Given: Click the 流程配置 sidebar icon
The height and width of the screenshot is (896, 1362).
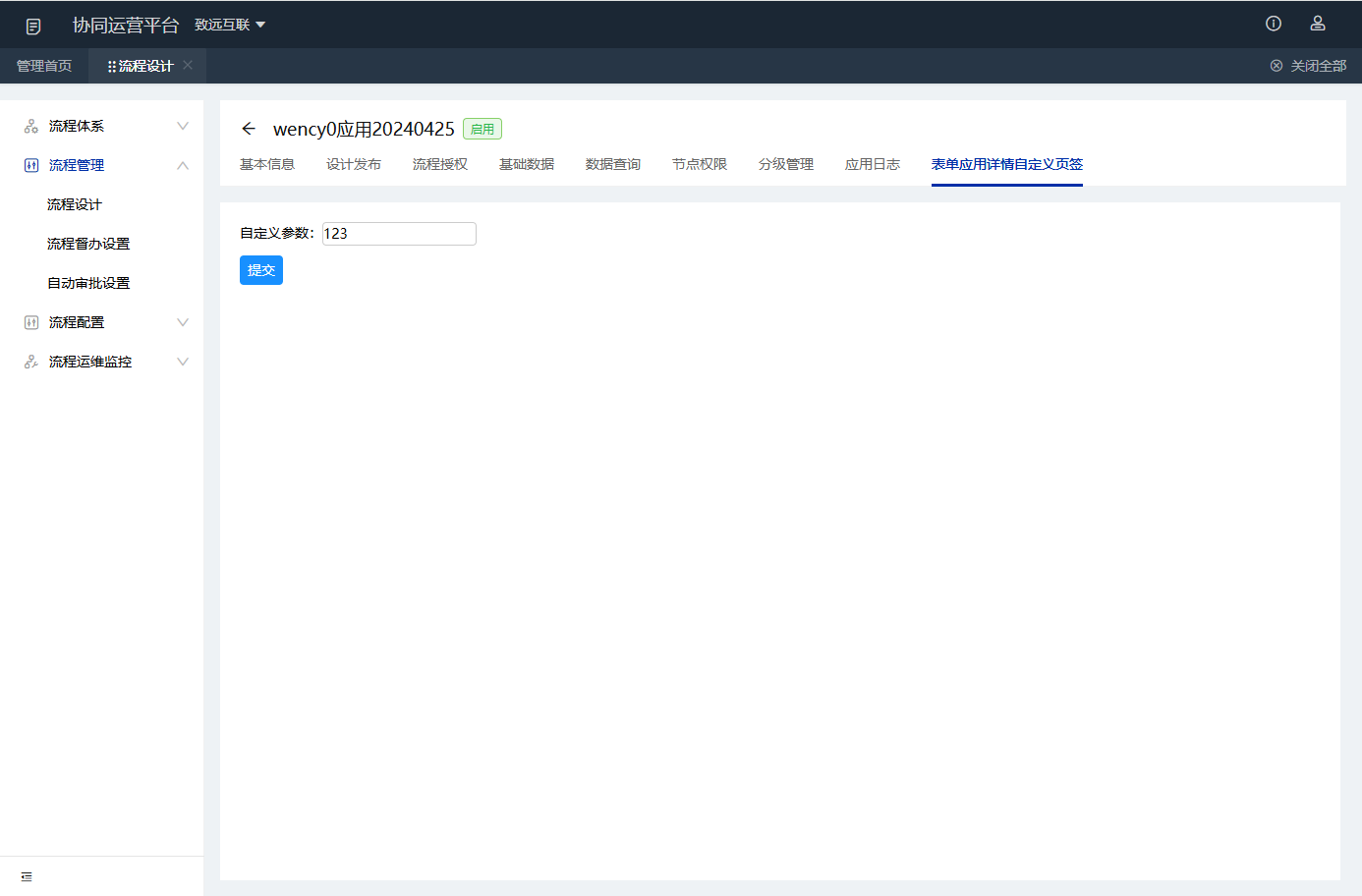Looking at the screenshot, I should coord(30,321).
